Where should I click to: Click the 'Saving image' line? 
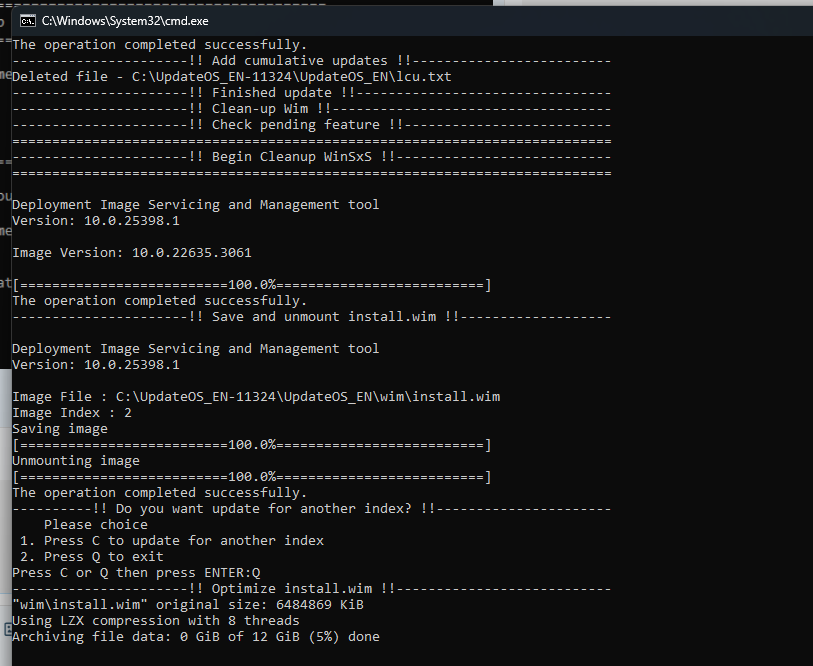pos(60,429)
